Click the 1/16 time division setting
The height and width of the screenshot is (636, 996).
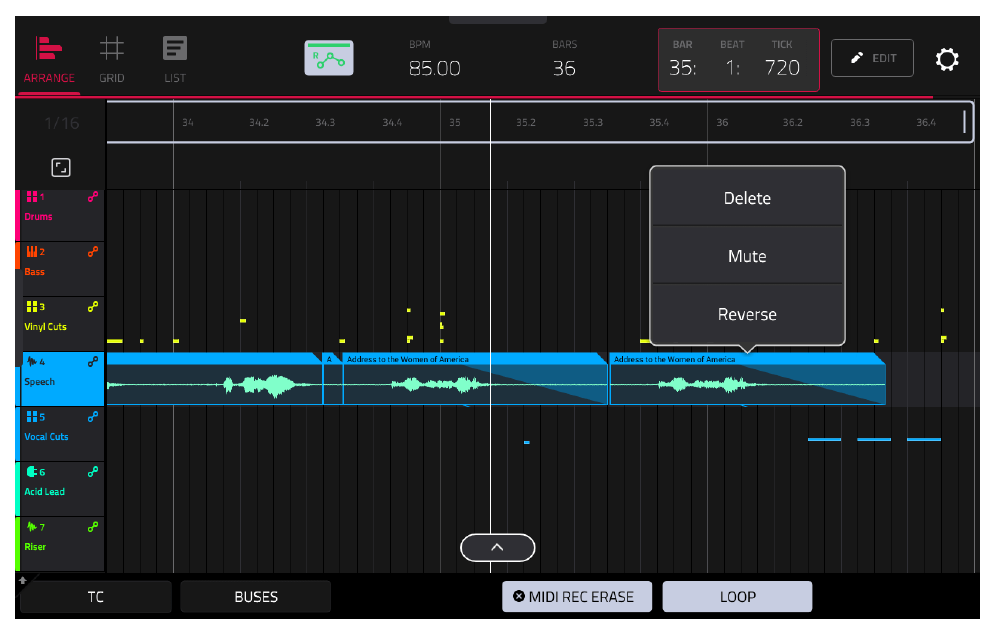click(62, 123)
